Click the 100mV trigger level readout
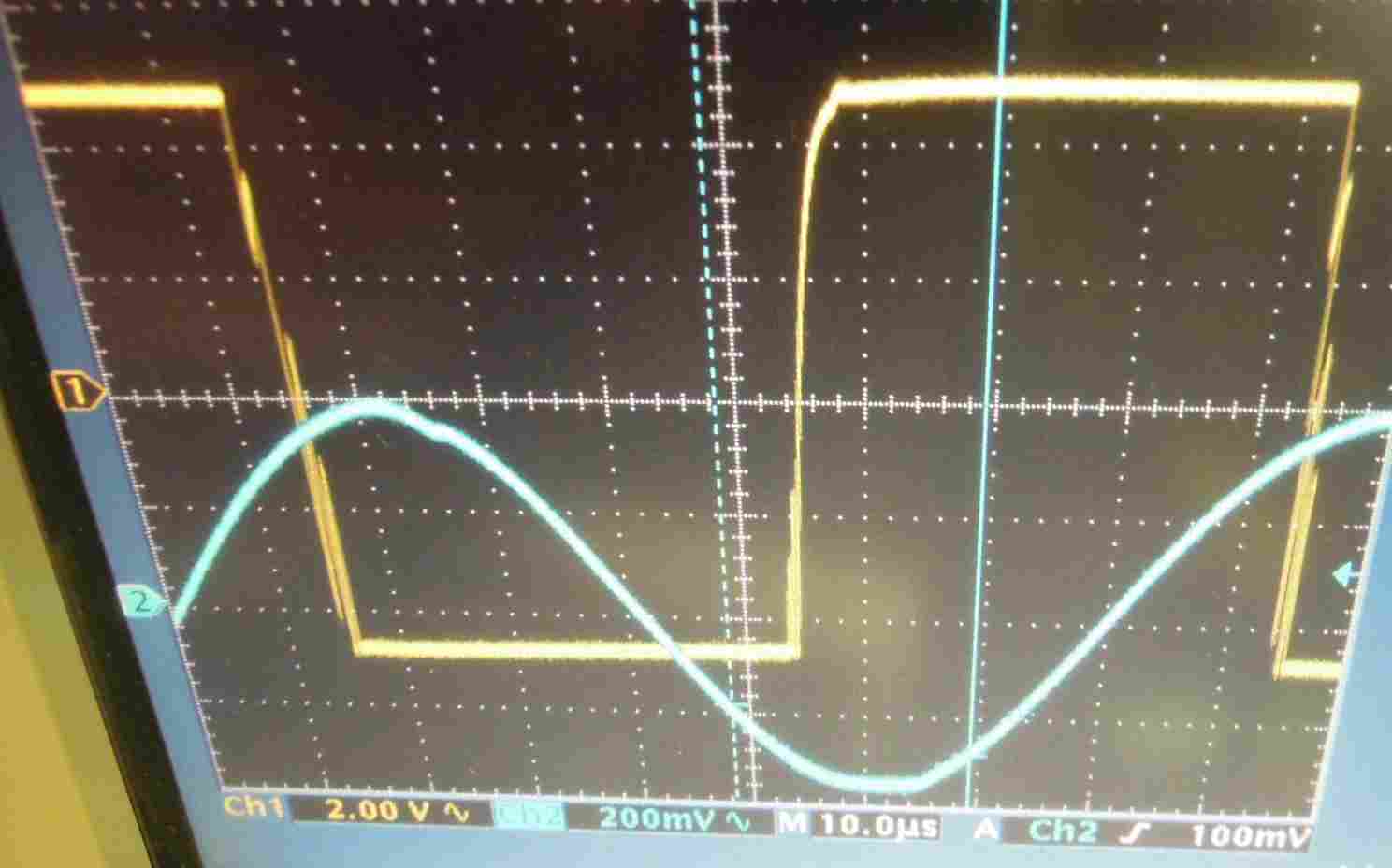Viewport: 1392px width, 868px height. pos(1251,835)
